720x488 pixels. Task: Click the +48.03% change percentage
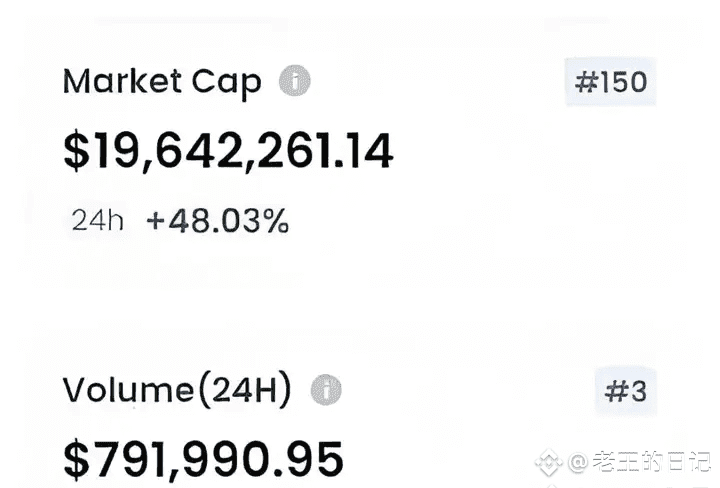(218, 221)
